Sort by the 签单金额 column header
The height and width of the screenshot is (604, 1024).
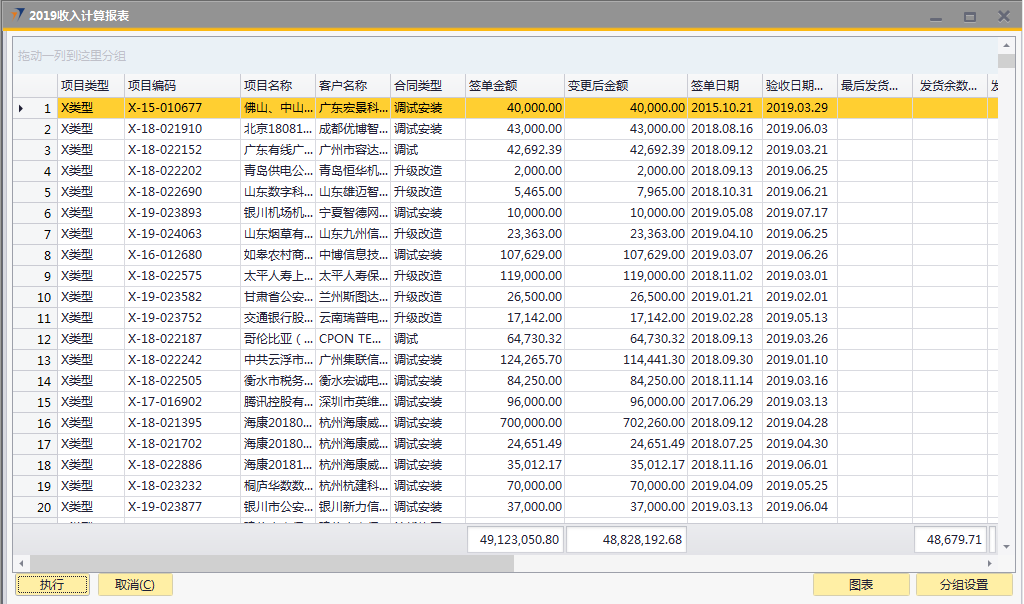tap(514, 86)
